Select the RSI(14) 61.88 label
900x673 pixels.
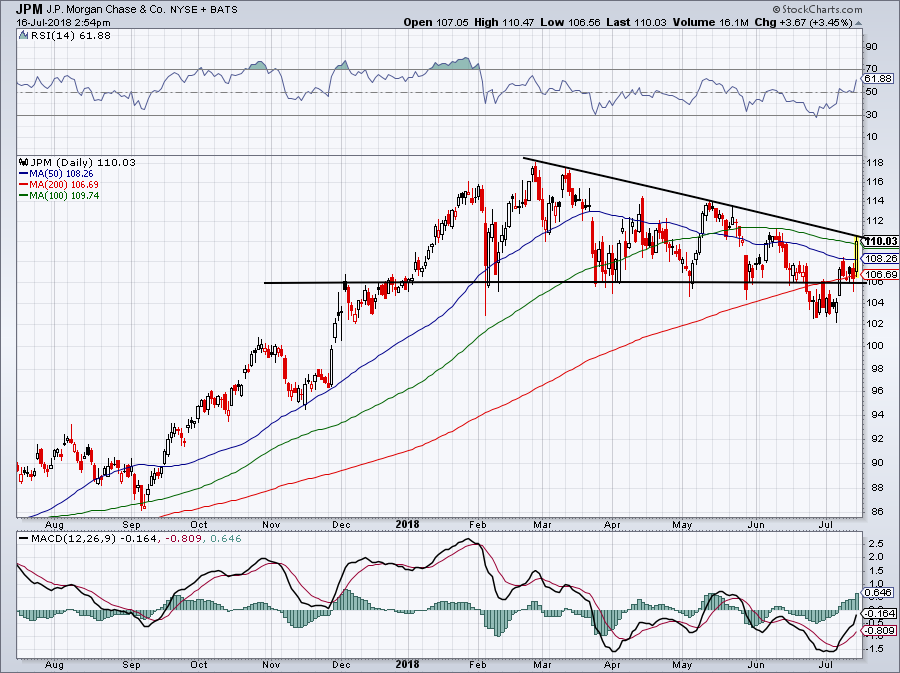click(70, 36)
